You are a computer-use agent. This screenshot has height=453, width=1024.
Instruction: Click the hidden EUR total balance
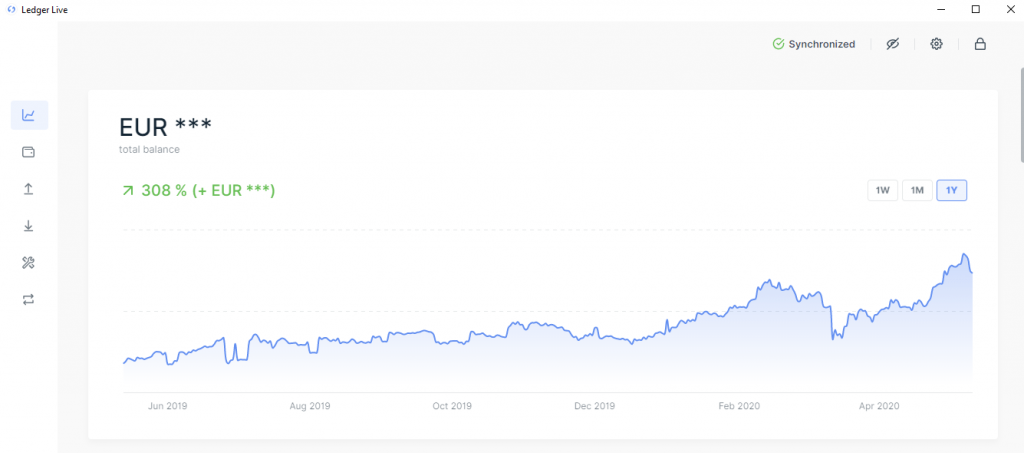point(165,127)
